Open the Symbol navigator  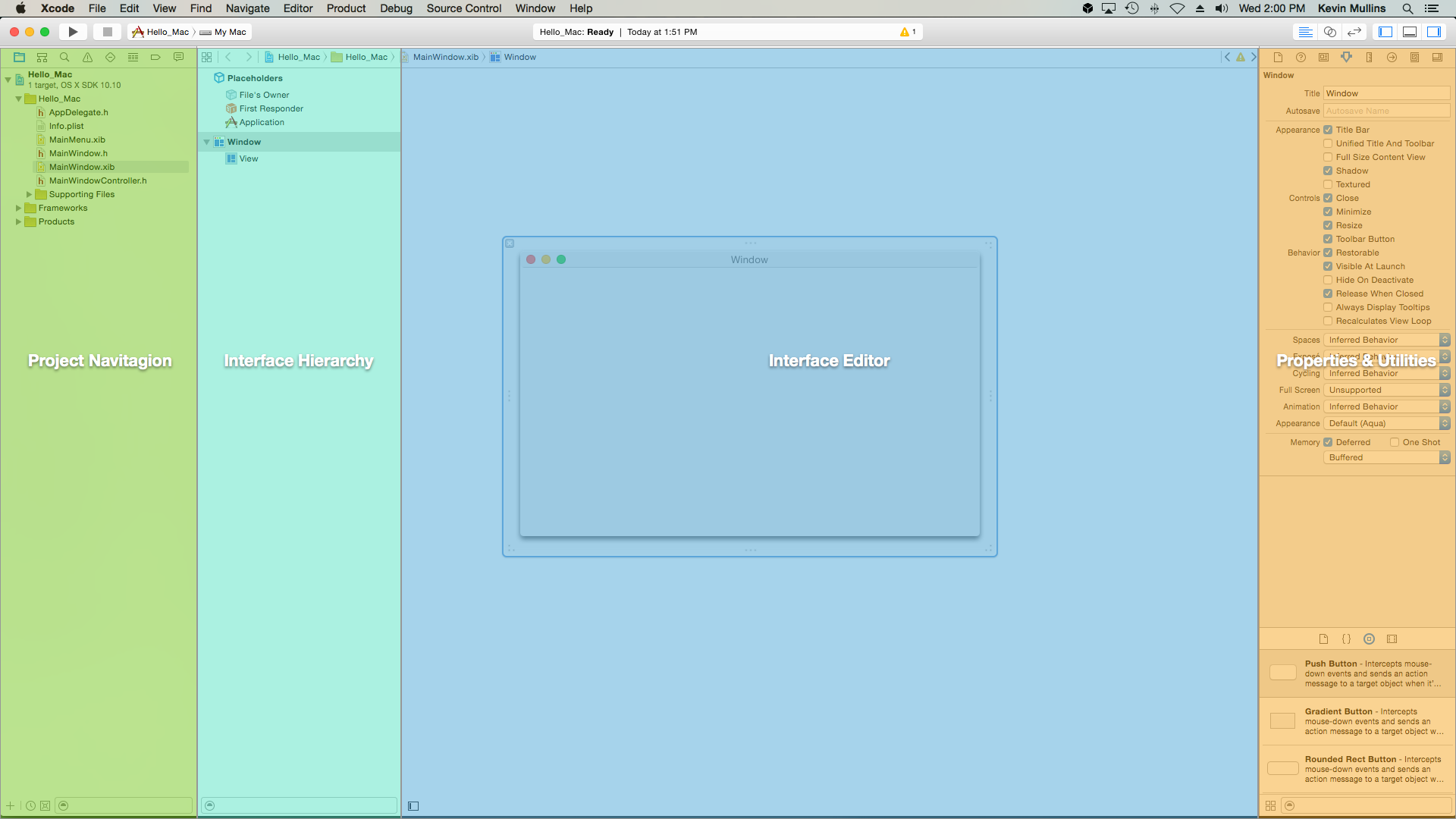(42, 57)
